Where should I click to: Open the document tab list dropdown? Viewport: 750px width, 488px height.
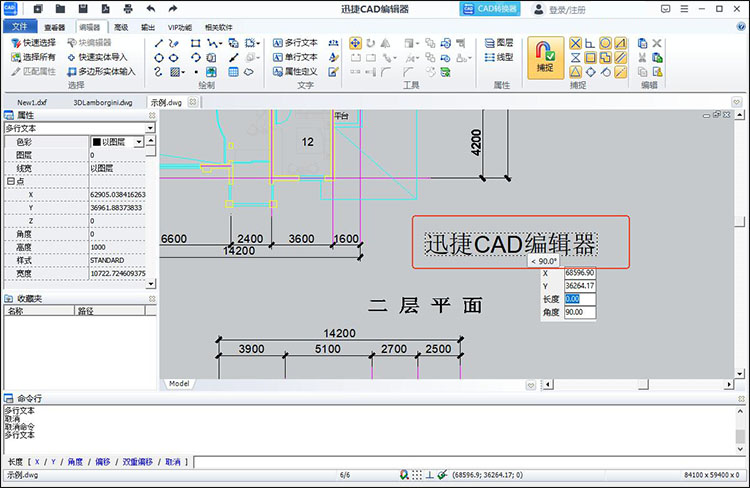(737, 102)
